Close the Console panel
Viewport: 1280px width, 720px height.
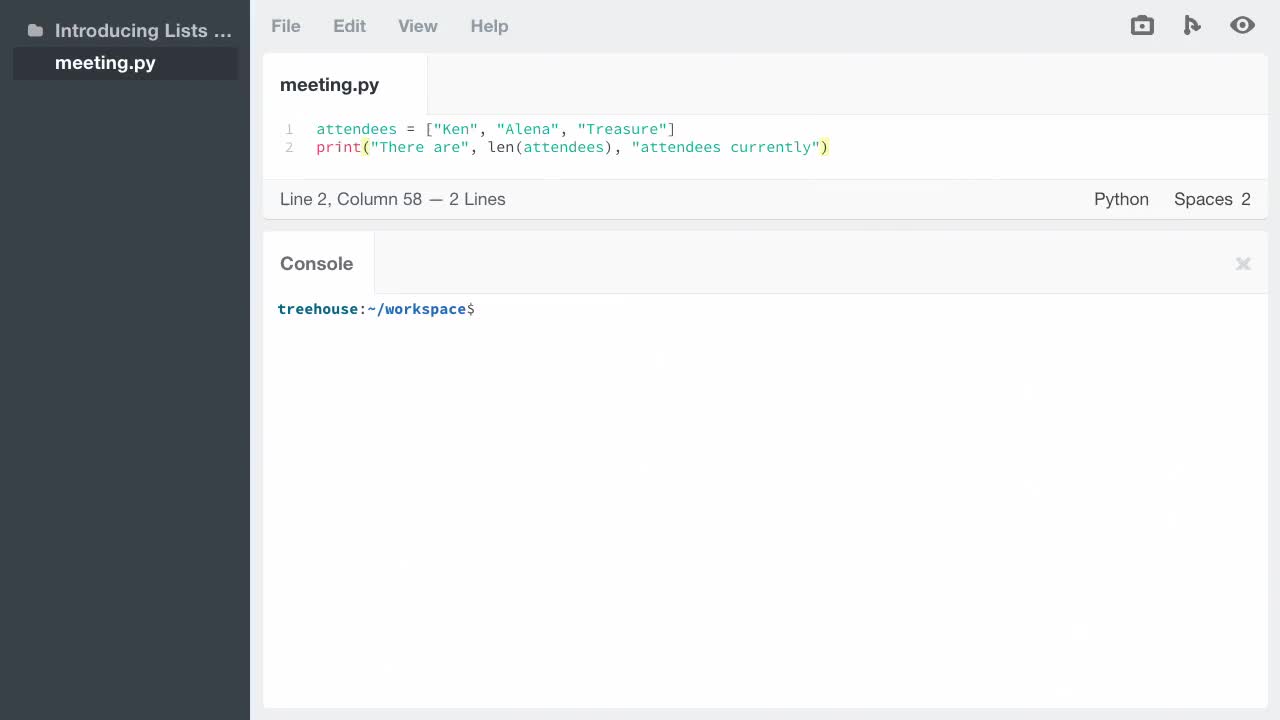click(x=1243, y=263)
